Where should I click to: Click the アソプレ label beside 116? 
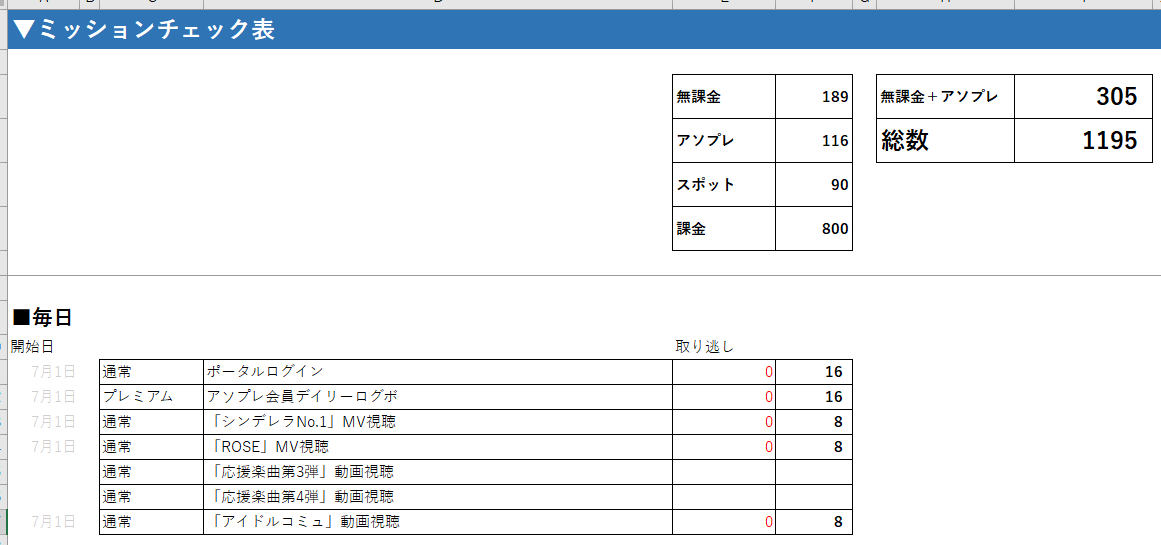(x=723, y=141)
